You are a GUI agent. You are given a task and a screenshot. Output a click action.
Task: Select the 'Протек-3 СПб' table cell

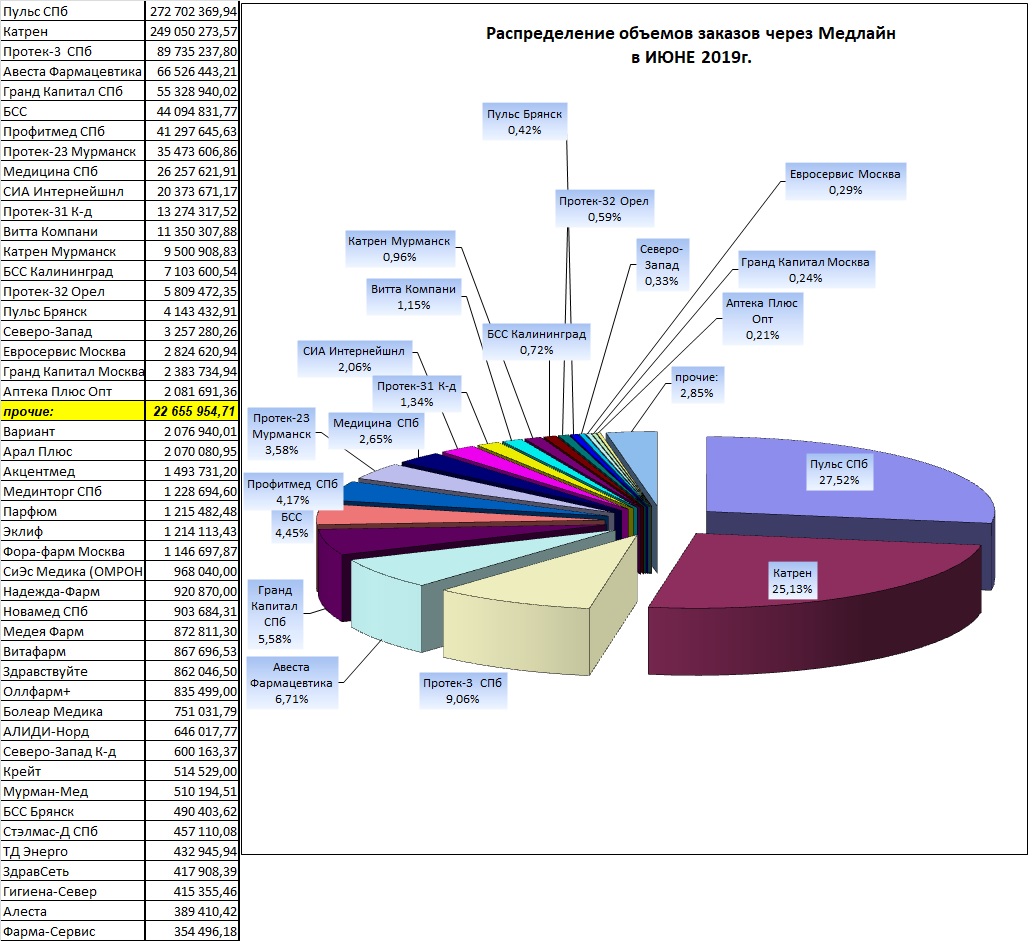pos(73,52)
